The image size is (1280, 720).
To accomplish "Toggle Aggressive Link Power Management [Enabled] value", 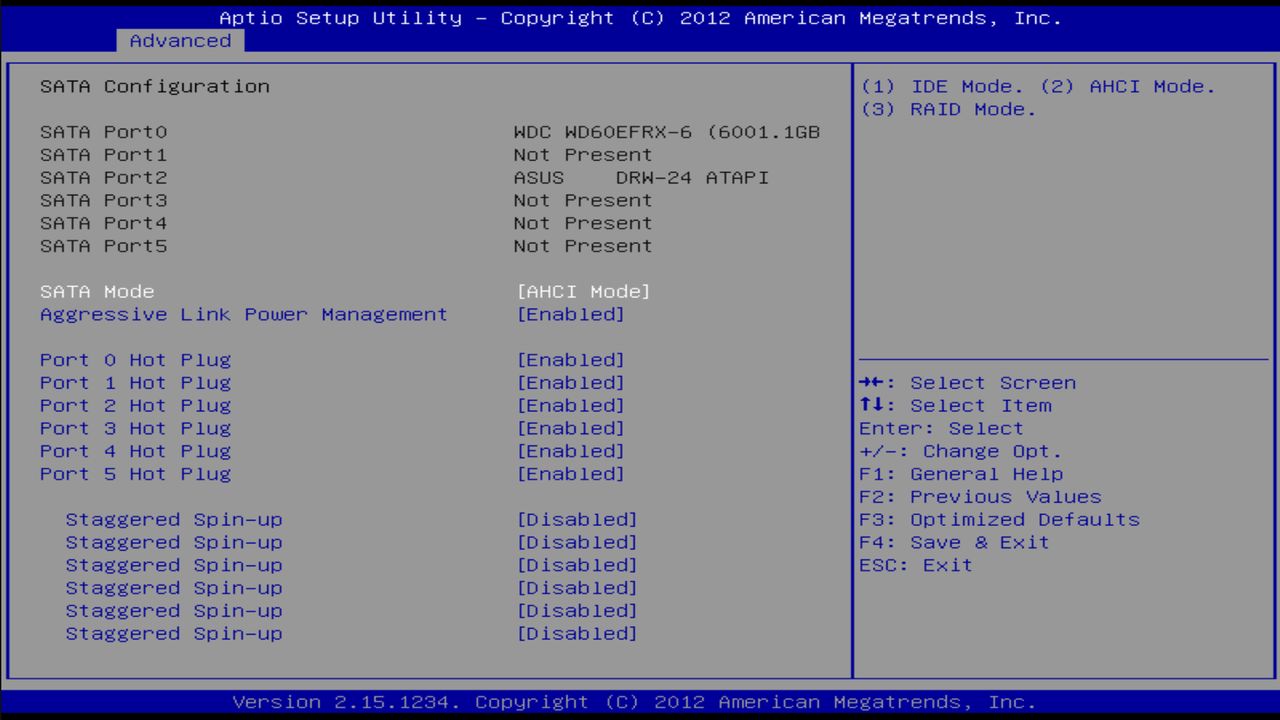I will pos(571,315).
